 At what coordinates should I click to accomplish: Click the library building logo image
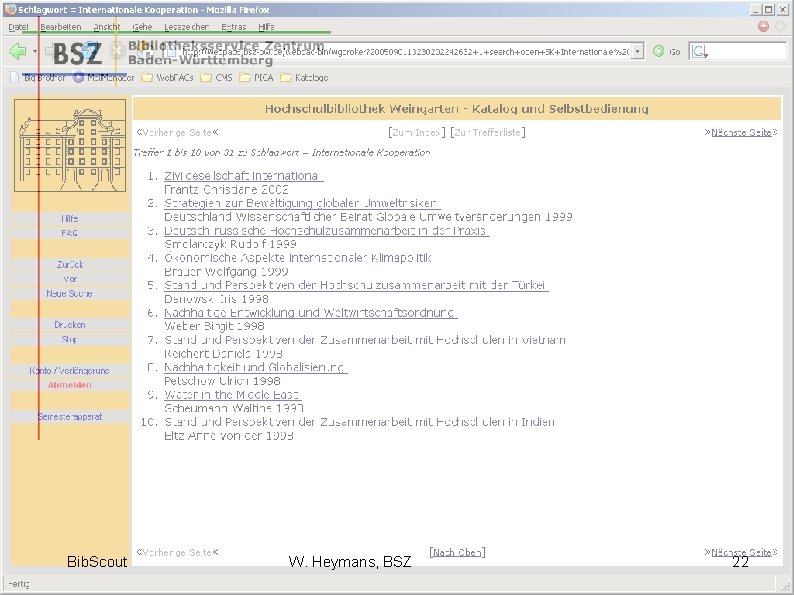pos(70,145)
